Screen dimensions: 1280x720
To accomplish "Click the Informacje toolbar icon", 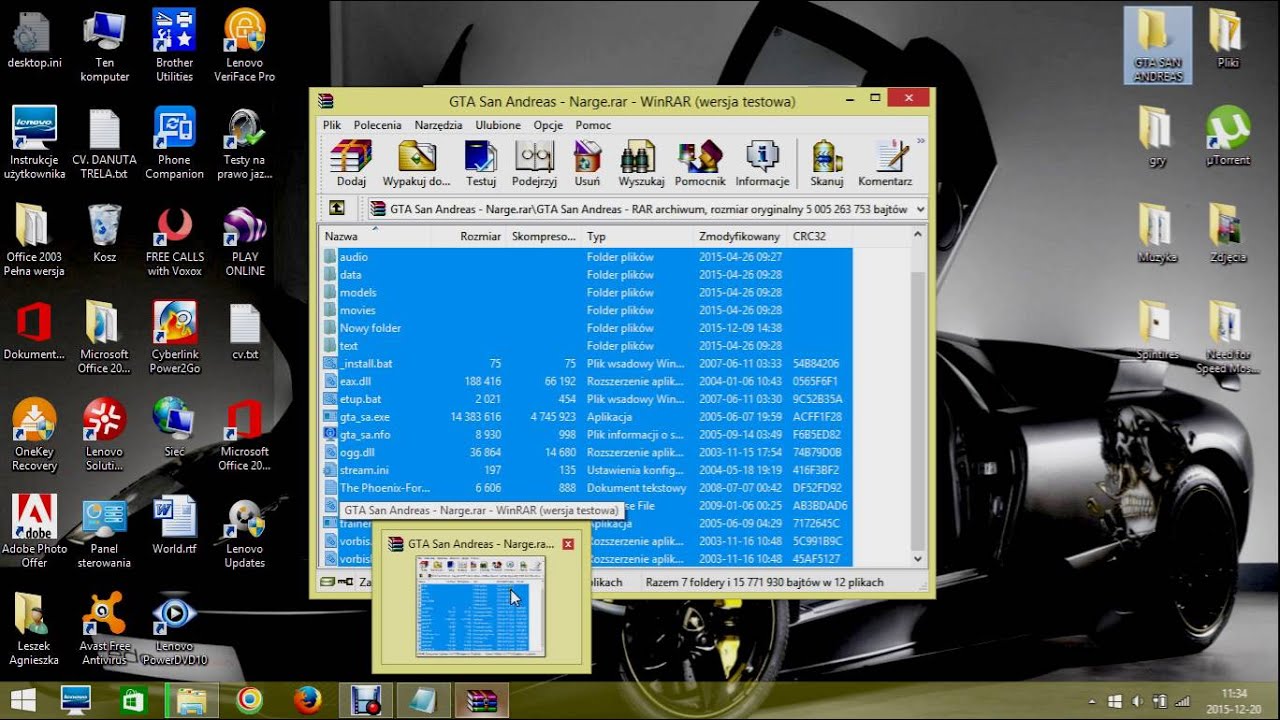I will 762,164.
